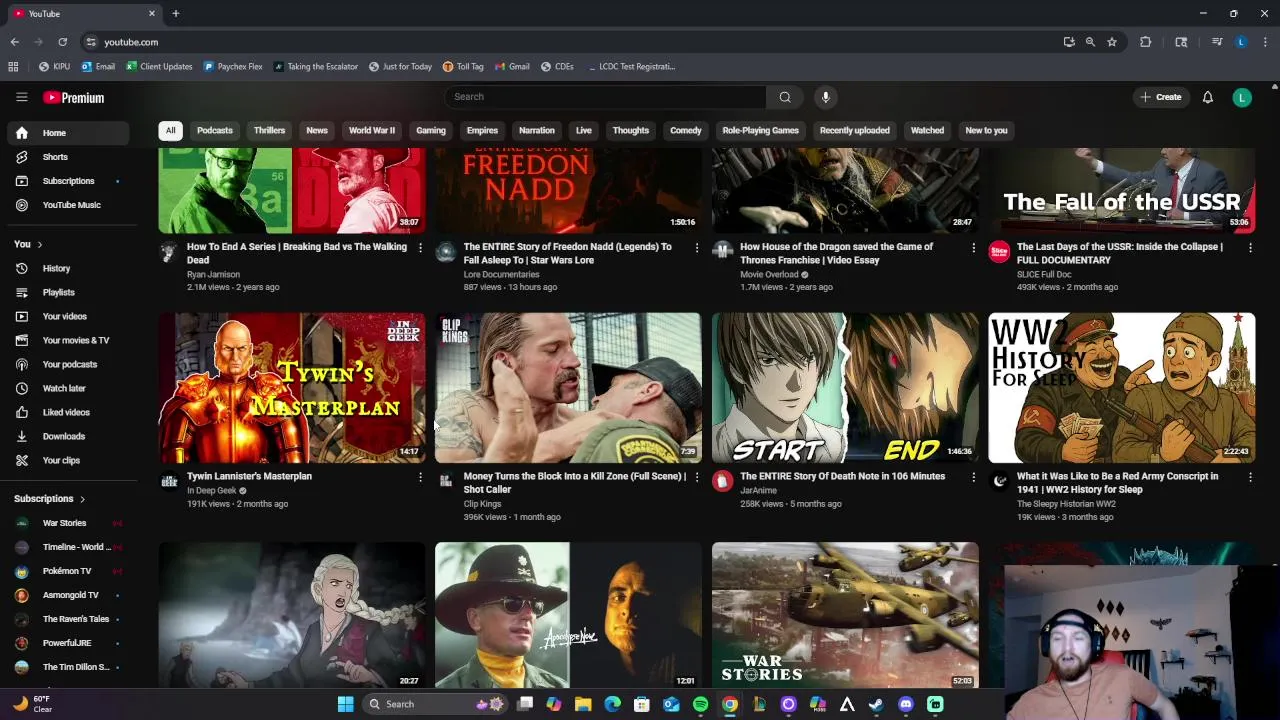This screenshot has height=720, width=1280.
Task: Play Death Note START END thumbnail
Action: pyautogui.click(x=845, y=388)
